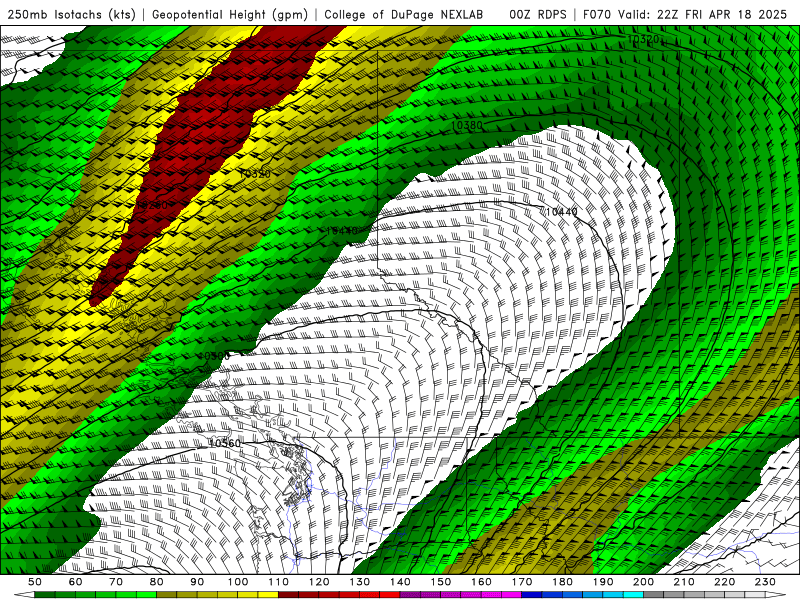Select the "Geopotential Height (gpm)" header label

230,15
